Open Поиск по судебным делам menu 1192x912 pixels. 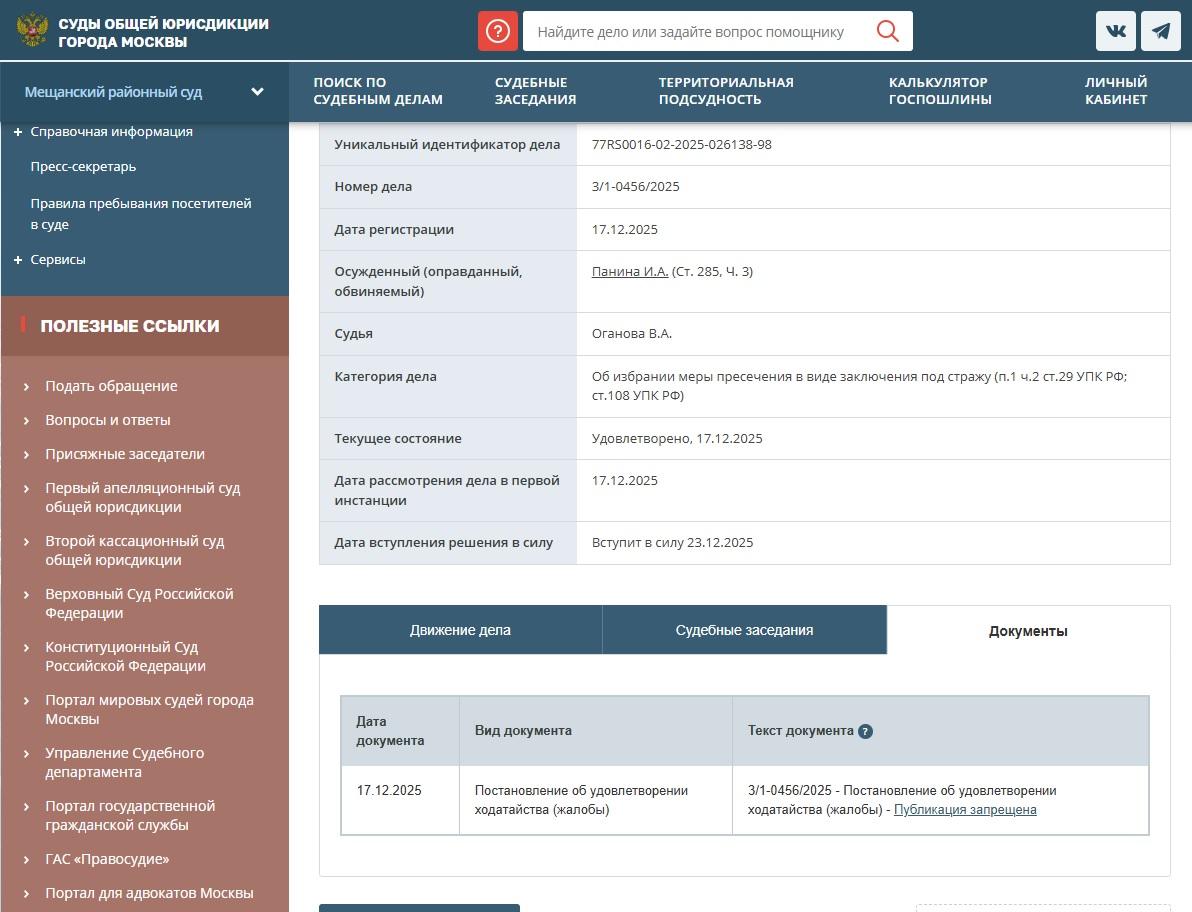(x=377, y=91)
